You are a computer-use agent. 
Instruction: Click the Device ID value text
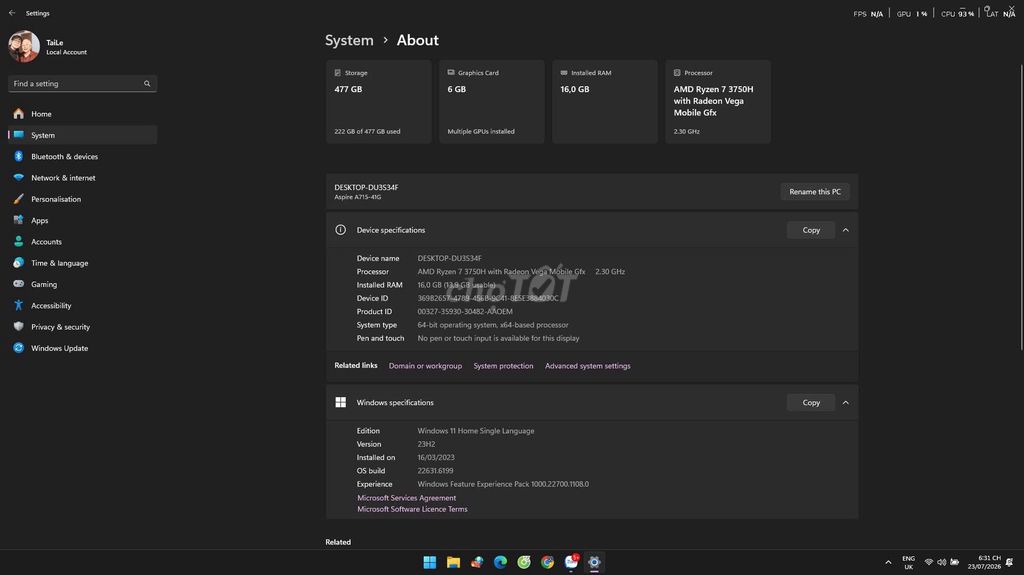coord(488,298)
